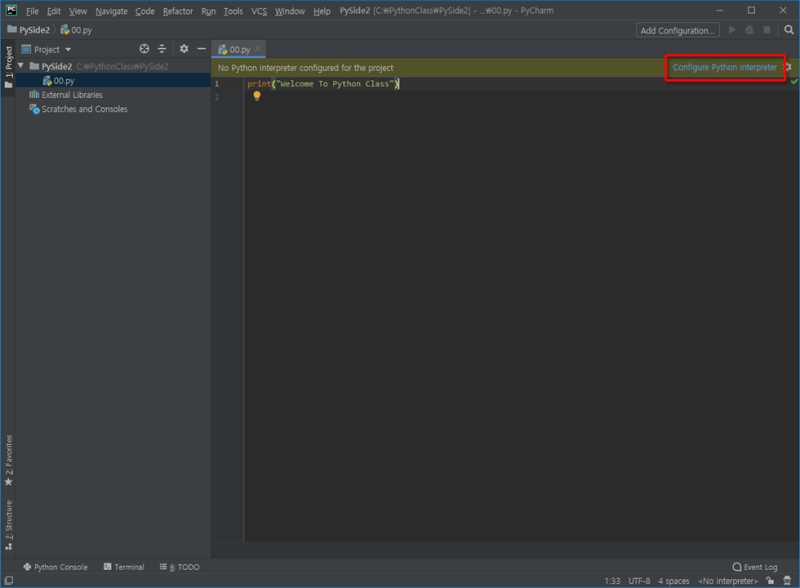Click the 4 spaces indent selector
This screenshot has width=800, height=588.
click(x=673, y=581)
